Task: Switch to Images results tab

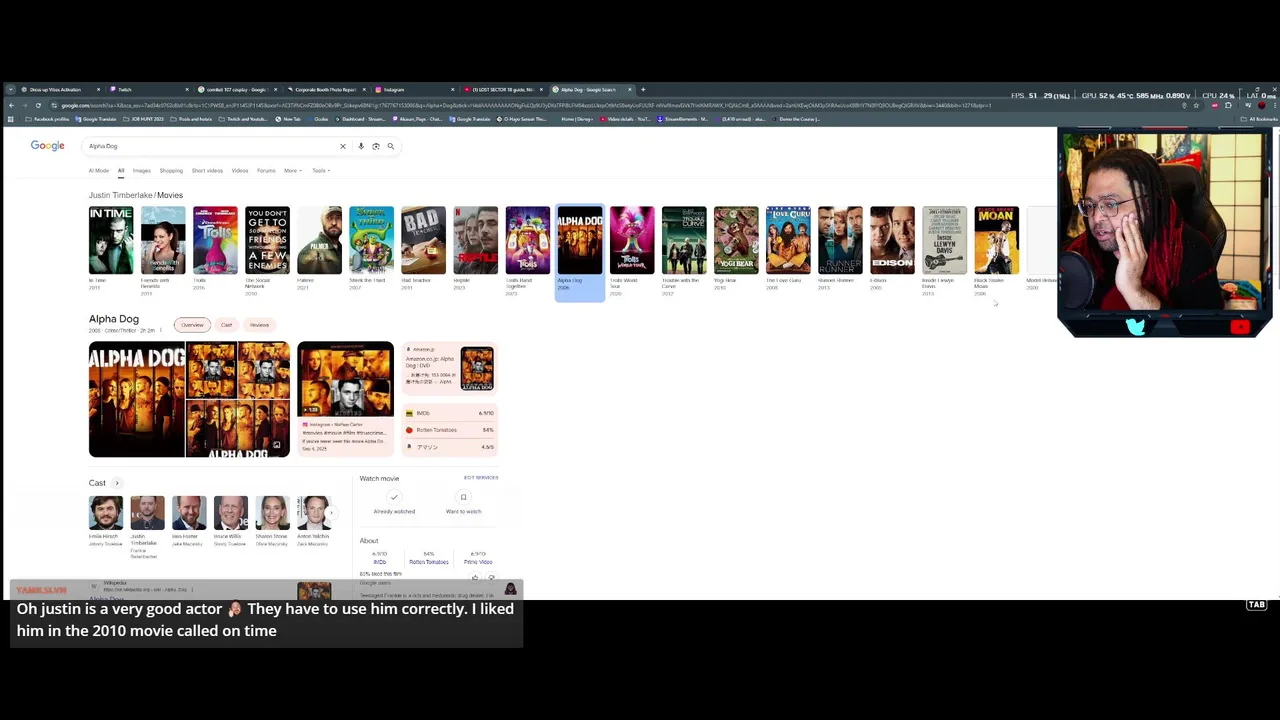Action: pos(142,171)
